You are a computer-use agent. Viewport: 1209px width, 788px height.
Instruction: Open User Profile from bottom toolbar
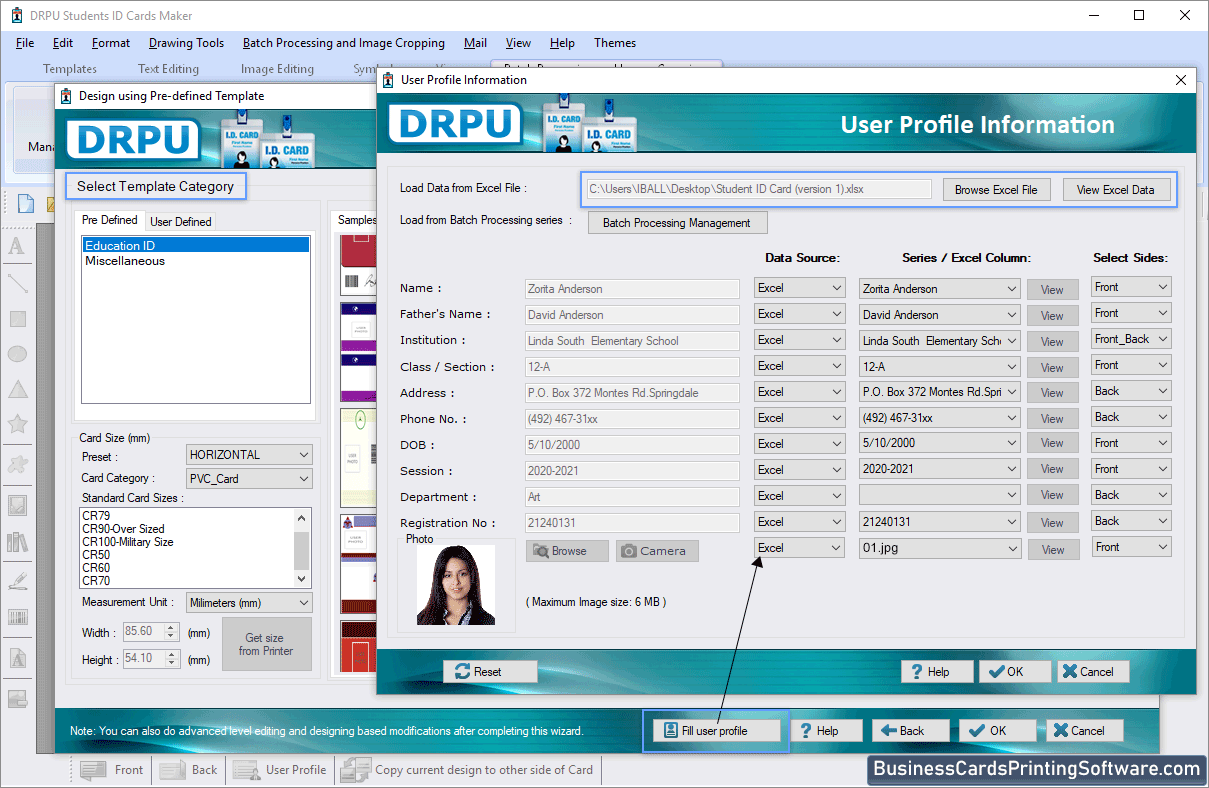pyautogui.click(x=281, y=770)
